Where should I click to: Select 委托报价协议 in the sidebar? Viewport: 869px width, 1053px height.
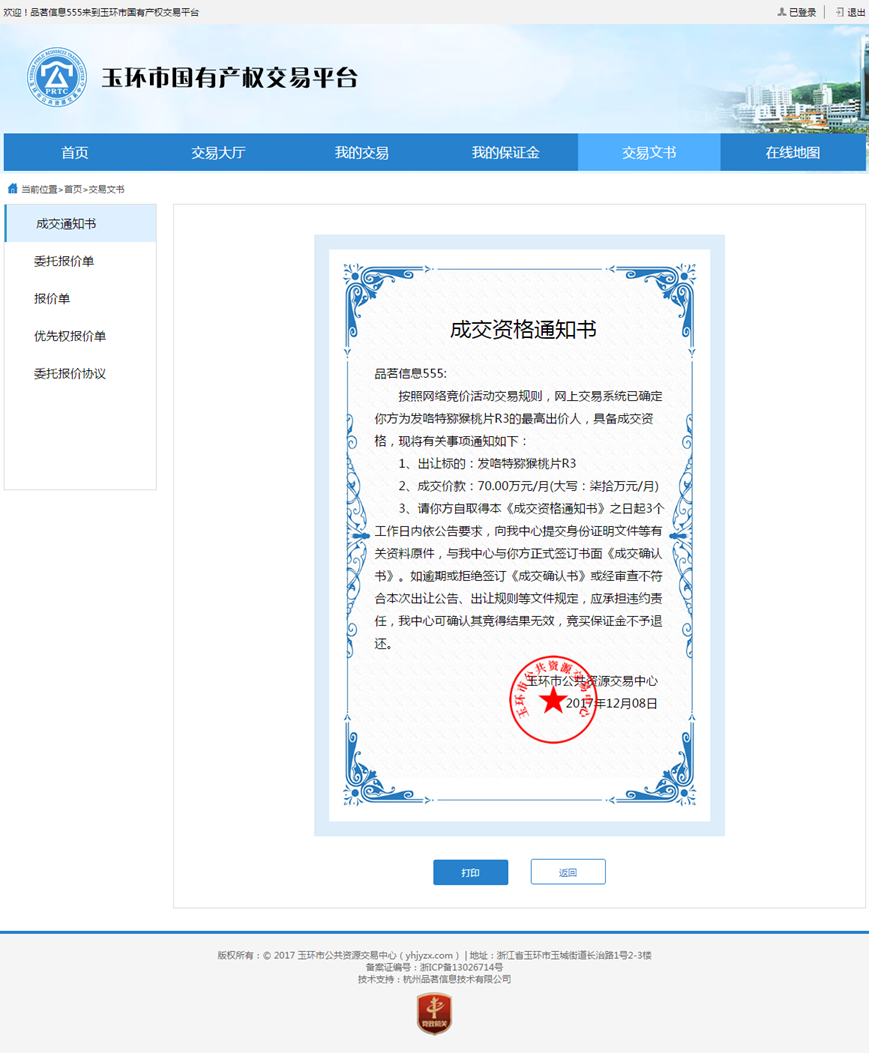(70, 373)
